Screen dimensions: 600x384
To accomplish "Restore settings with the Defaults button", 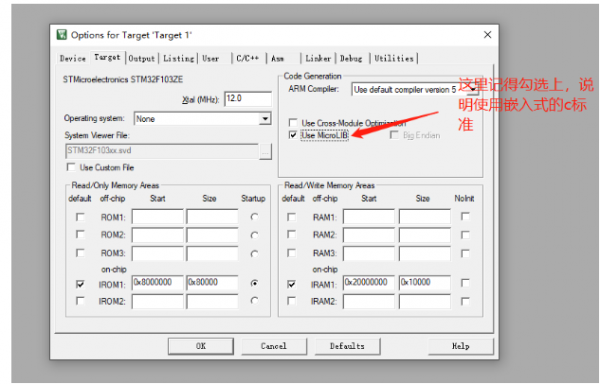I will (x=347, y=346).
